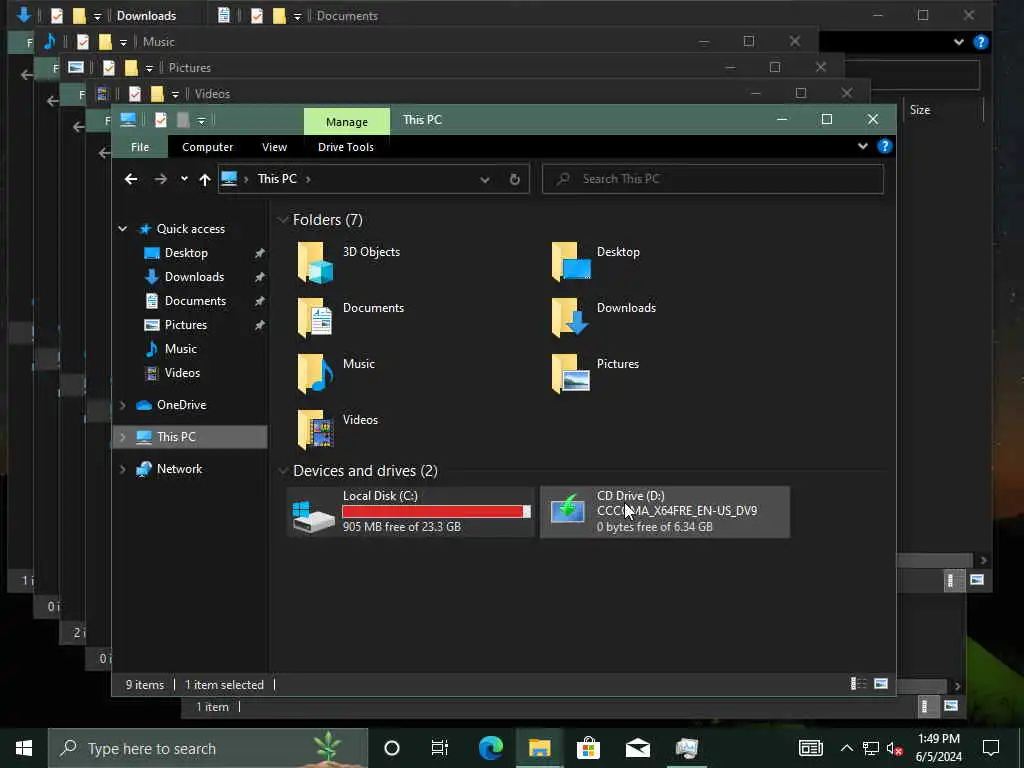1024x768 pixels.
Task: Open Customize Quick Access Toolbar dropdown in This PC
Action: (201, 121)
